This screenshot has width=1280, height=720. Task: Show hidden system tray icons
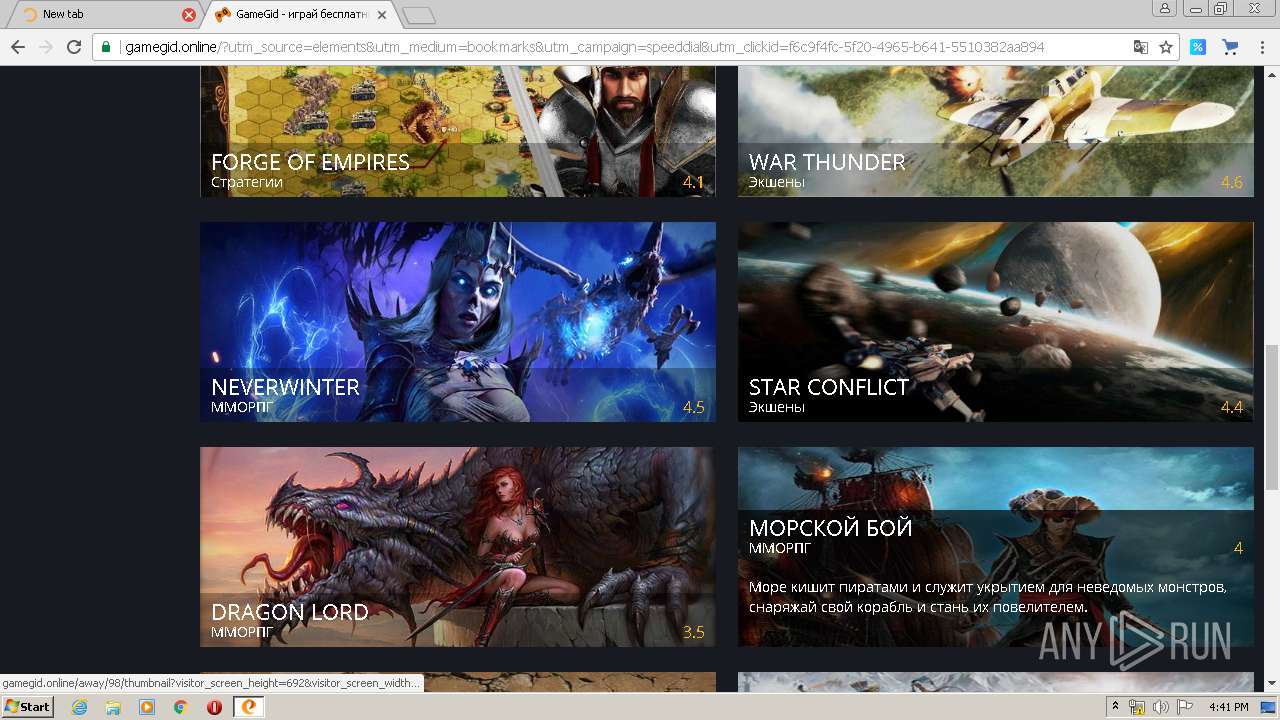coord(1116,706)
